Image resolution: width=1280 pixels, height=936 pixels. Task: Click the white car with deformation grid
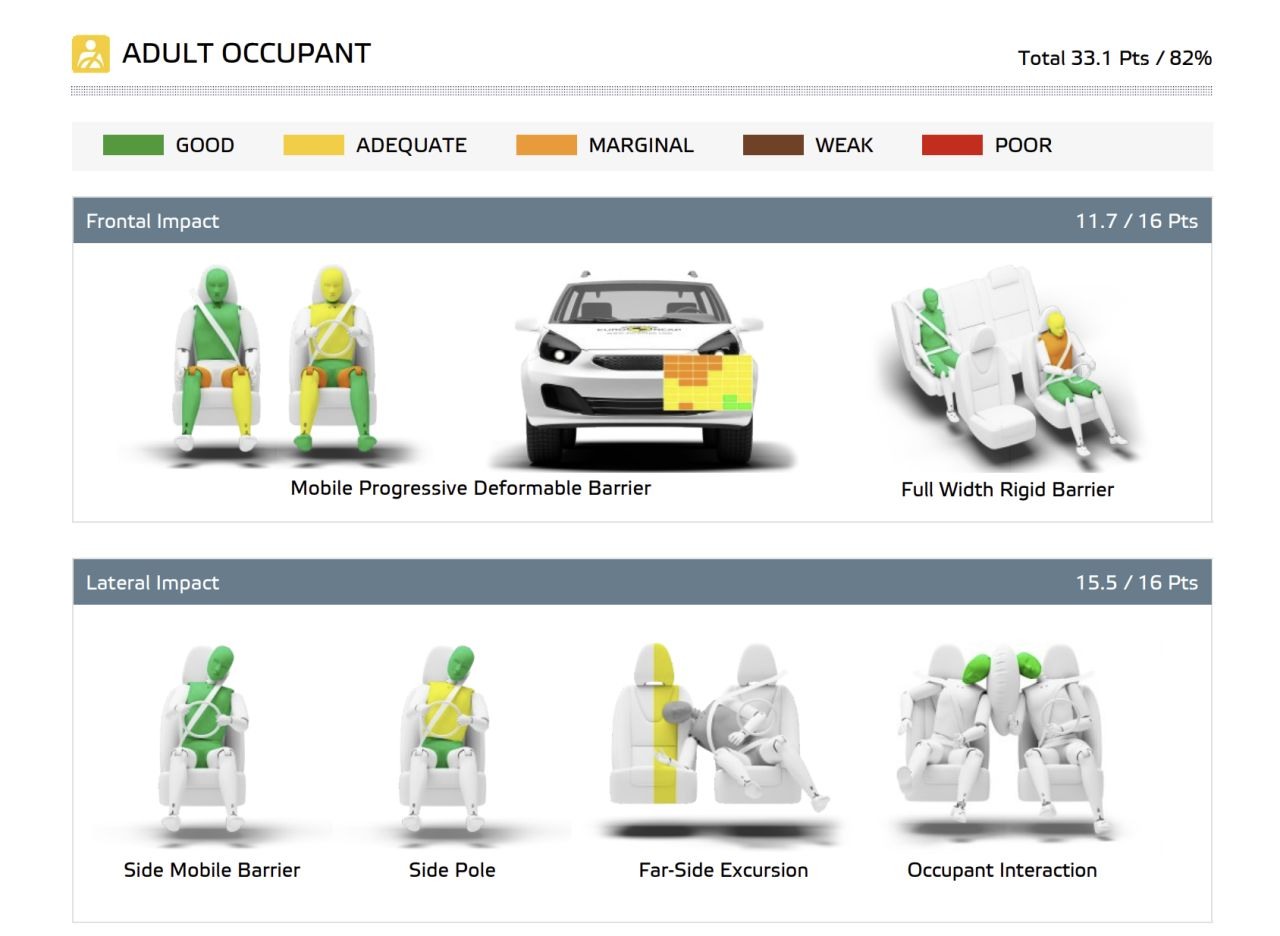(640, 367)
